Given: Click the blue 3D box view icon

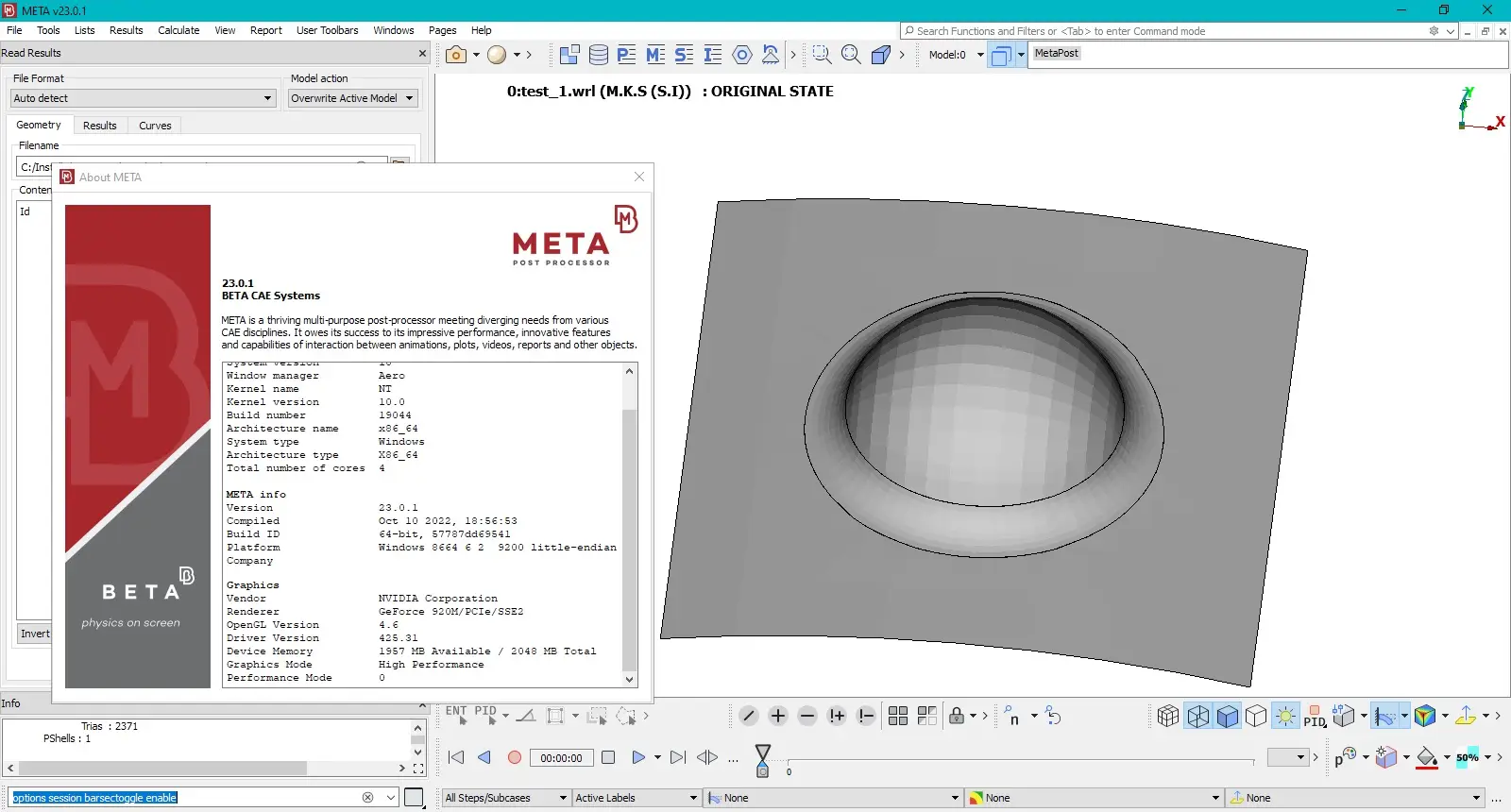Looking at the screenshot, I should click(880, 55).
